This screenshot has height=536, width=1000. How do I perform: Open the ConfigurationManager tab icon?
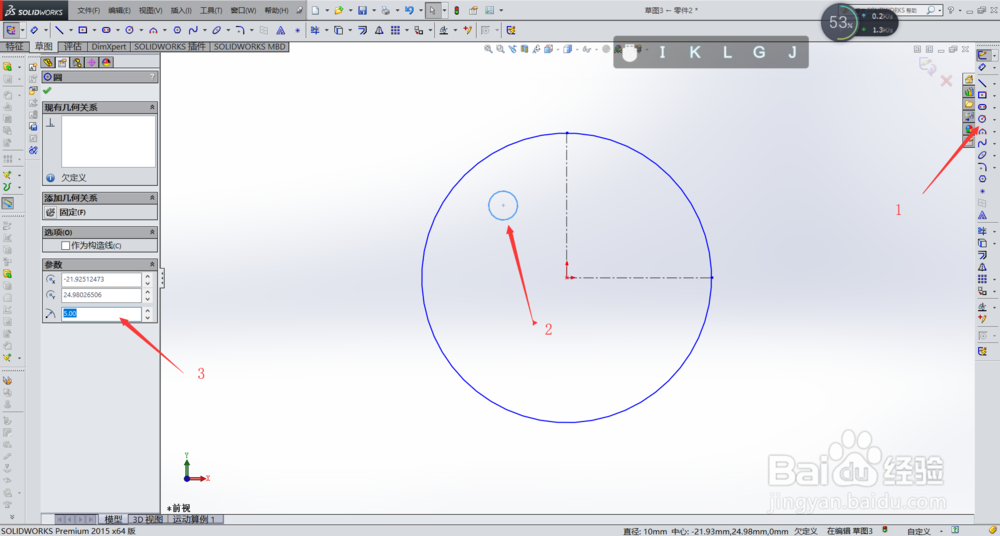pos(77,63)
